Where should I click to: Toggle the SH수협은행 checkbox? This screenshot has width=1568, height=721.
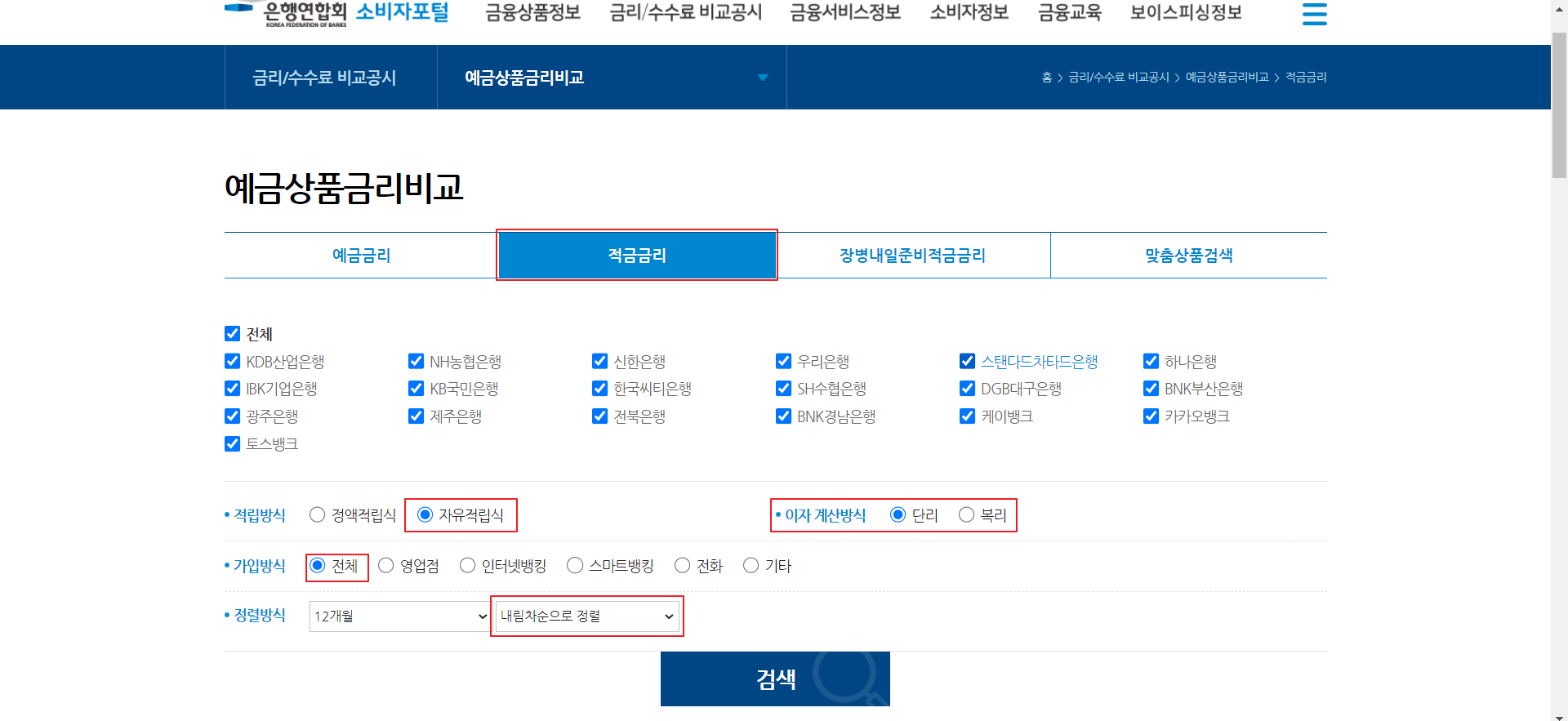(x=783, y=389)
